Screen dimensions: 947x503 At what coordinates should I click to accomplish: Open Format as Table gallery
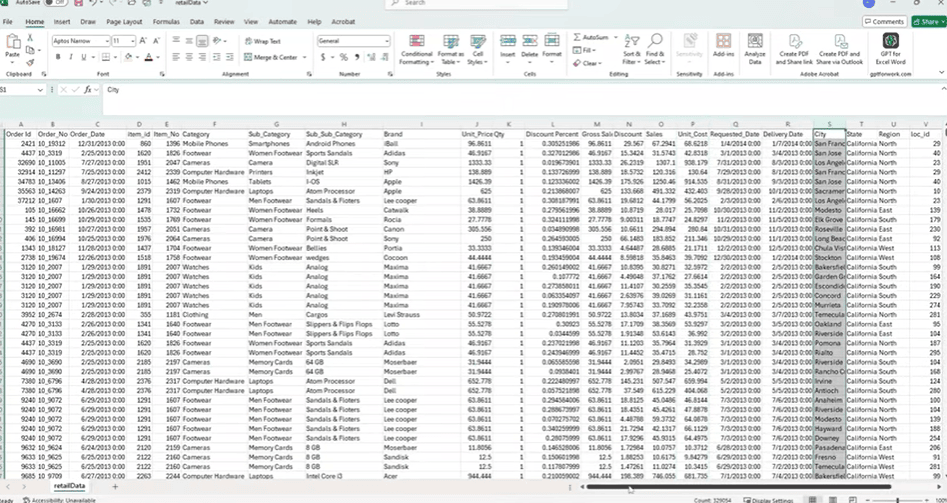click(x=451, y=50)
